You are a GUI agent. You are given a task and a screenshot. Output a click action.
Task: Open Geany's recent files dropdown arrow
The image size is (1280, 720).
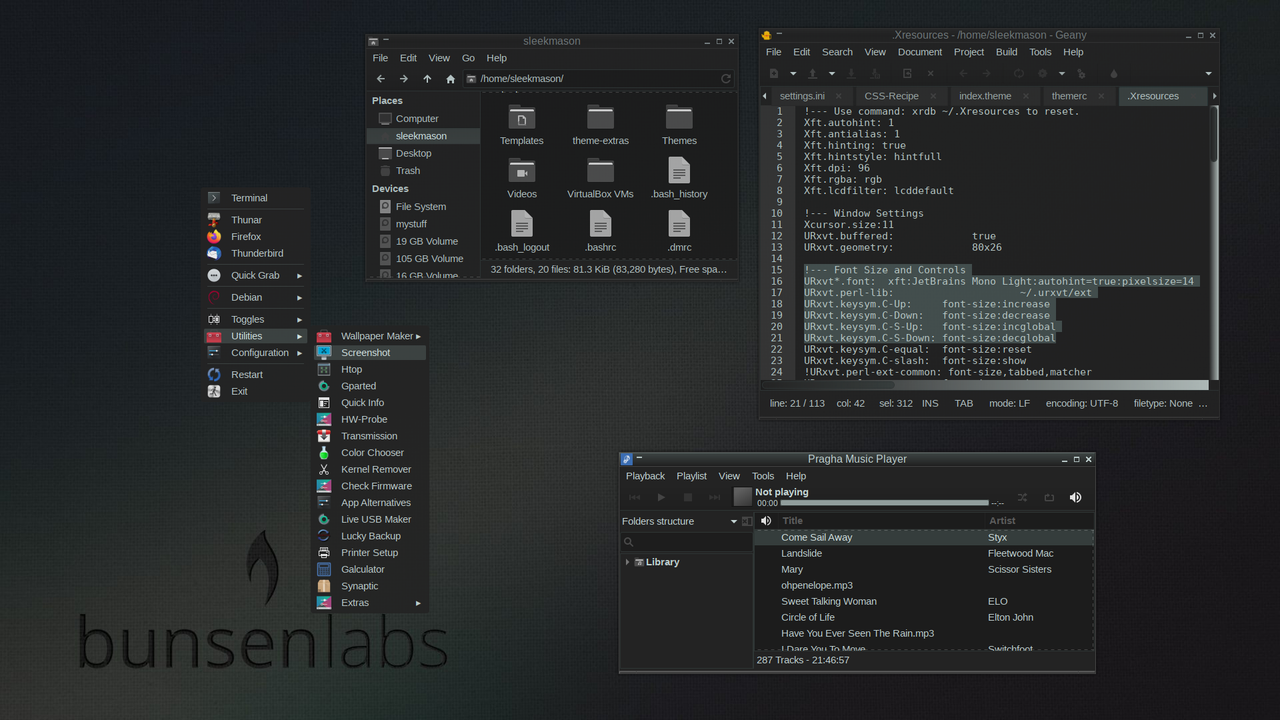832,73
